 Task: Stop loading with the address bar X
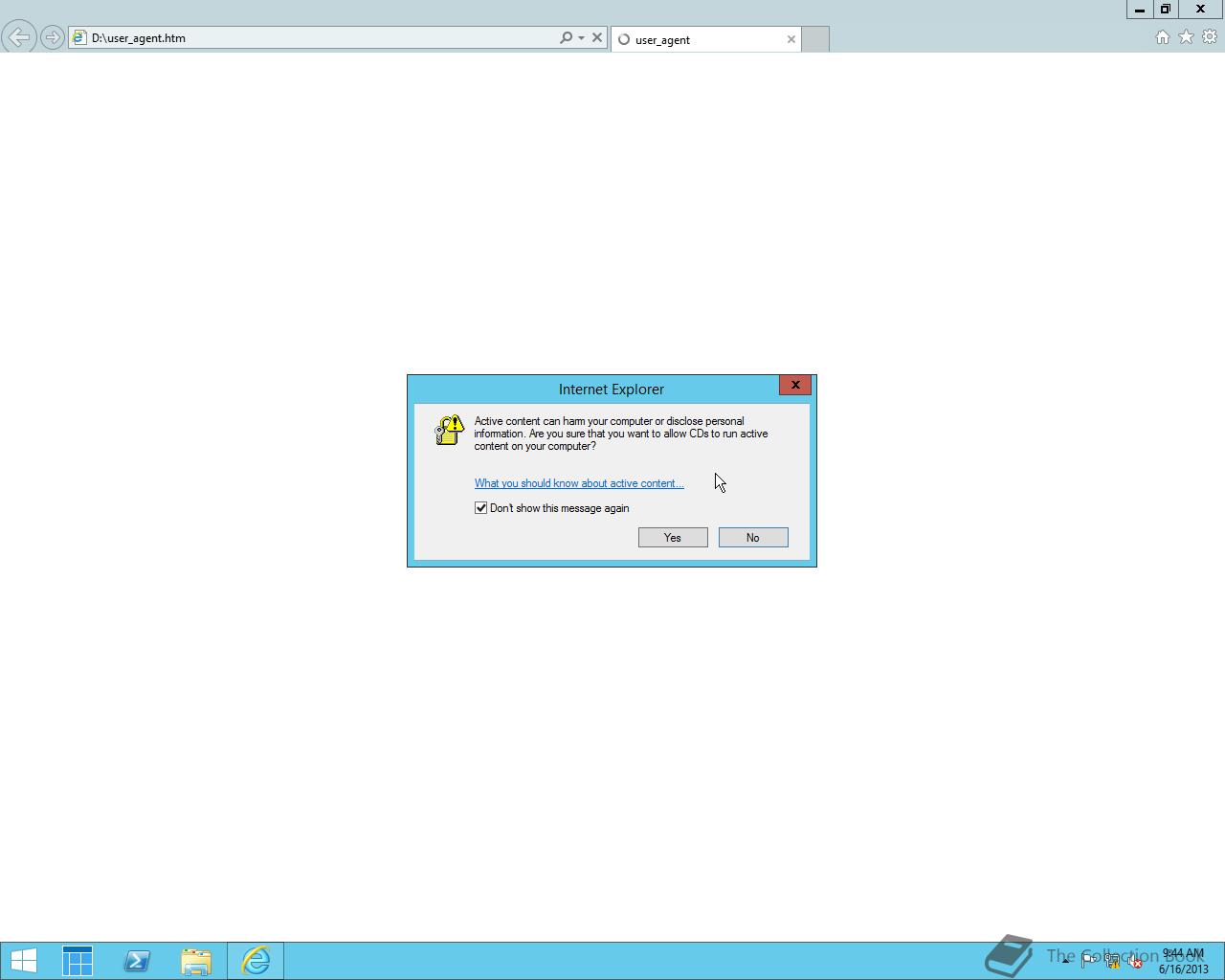(597, 38)
